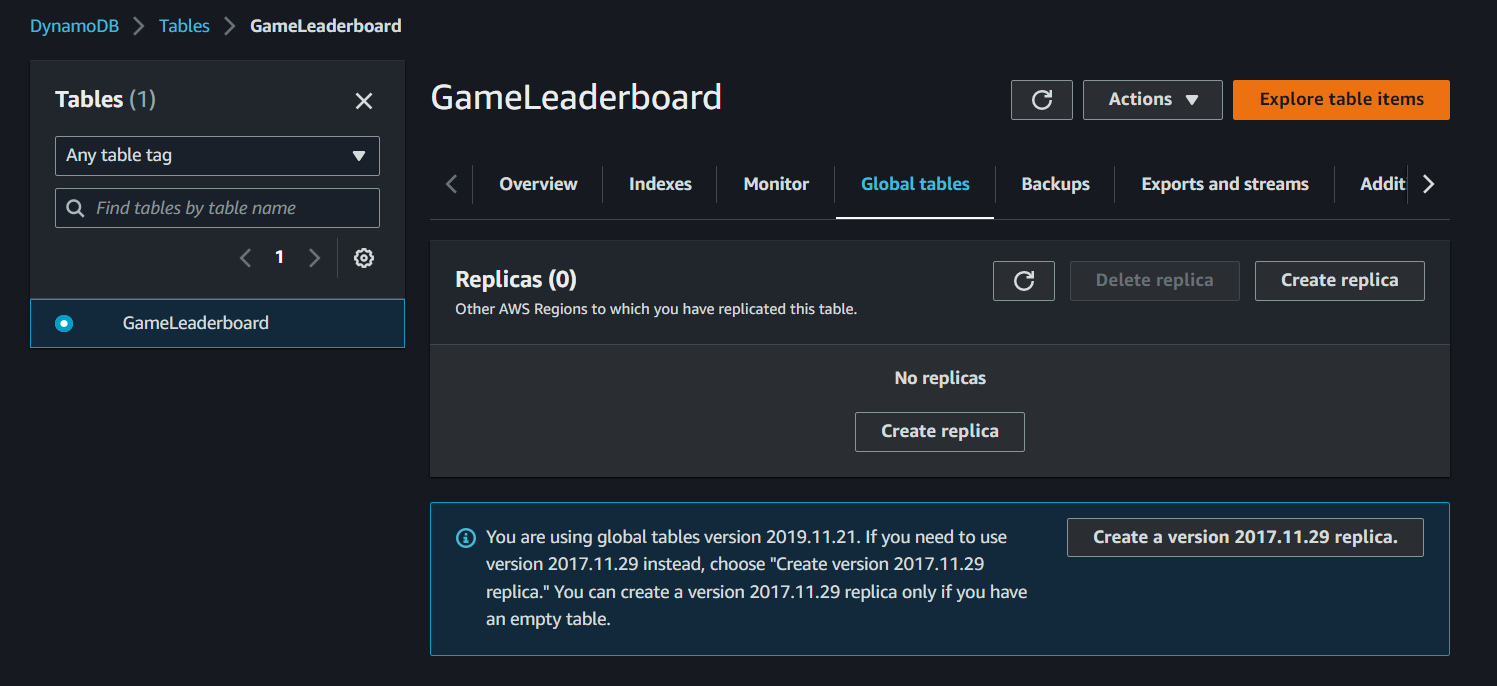Click the info icon in version notice

pos(466,538)
